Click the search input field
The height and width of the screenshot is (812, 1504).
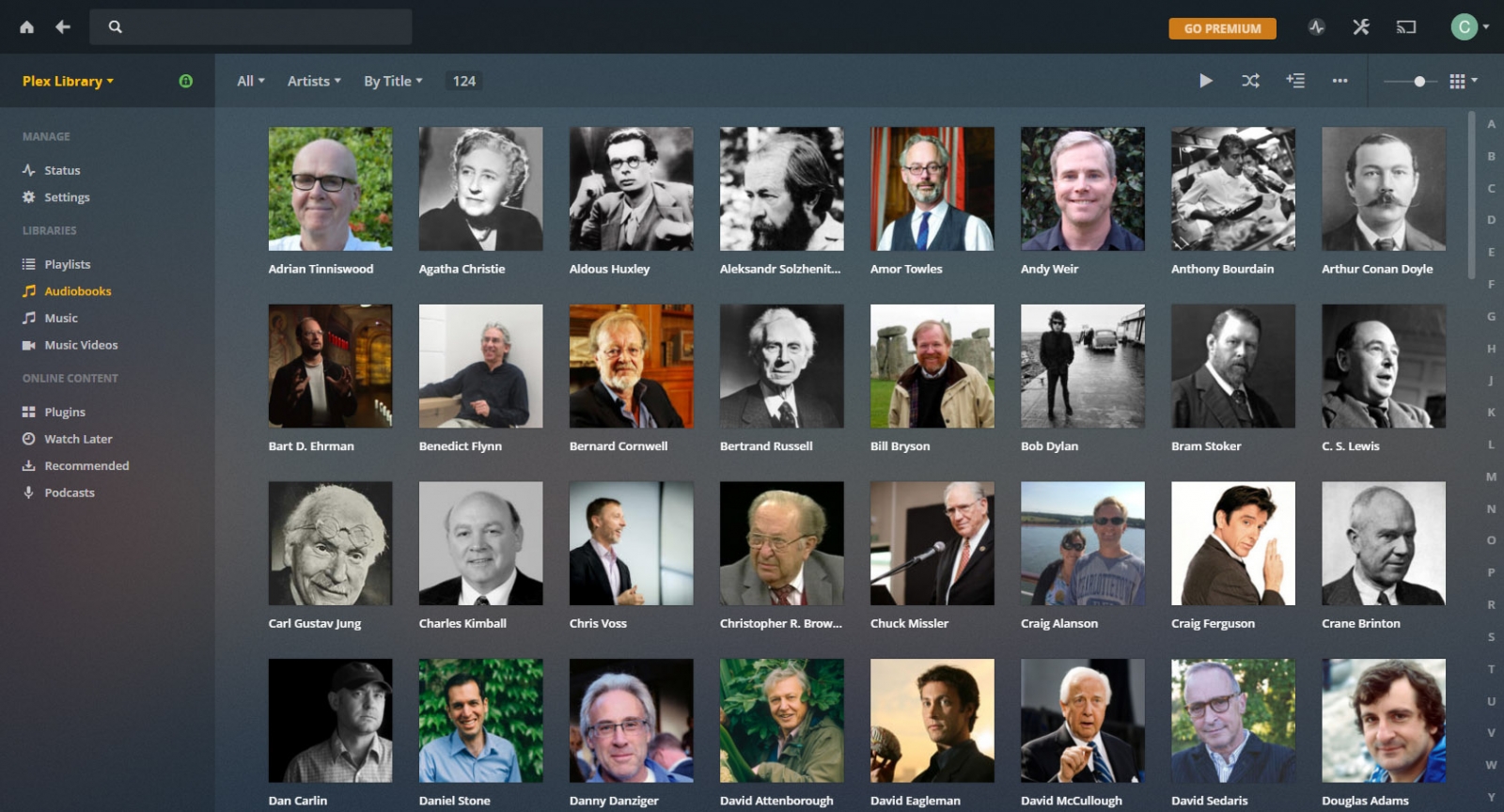tap(251, 27)
